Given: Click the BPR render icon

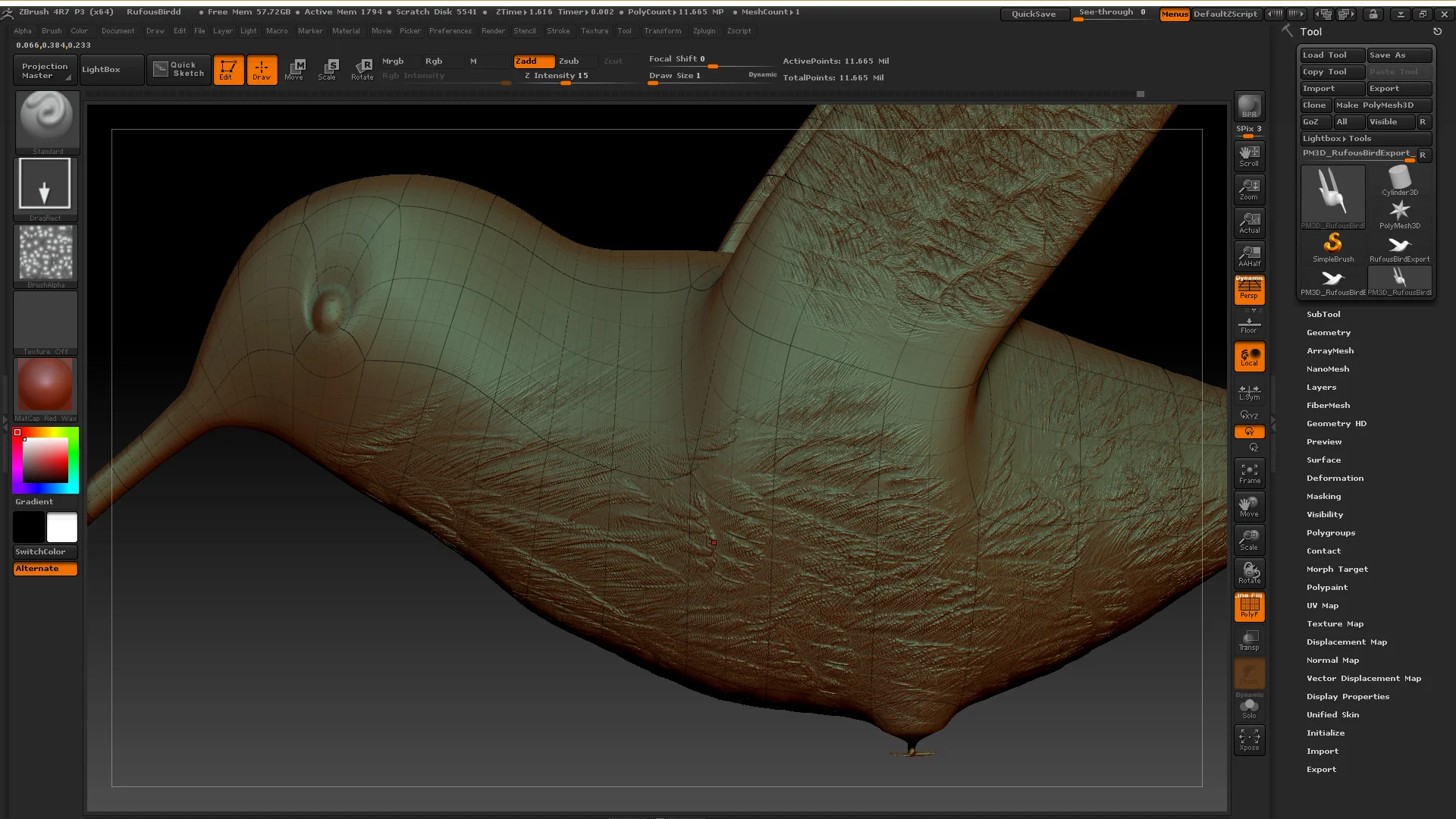Looking at the screenshot, I should (1249, 106).
